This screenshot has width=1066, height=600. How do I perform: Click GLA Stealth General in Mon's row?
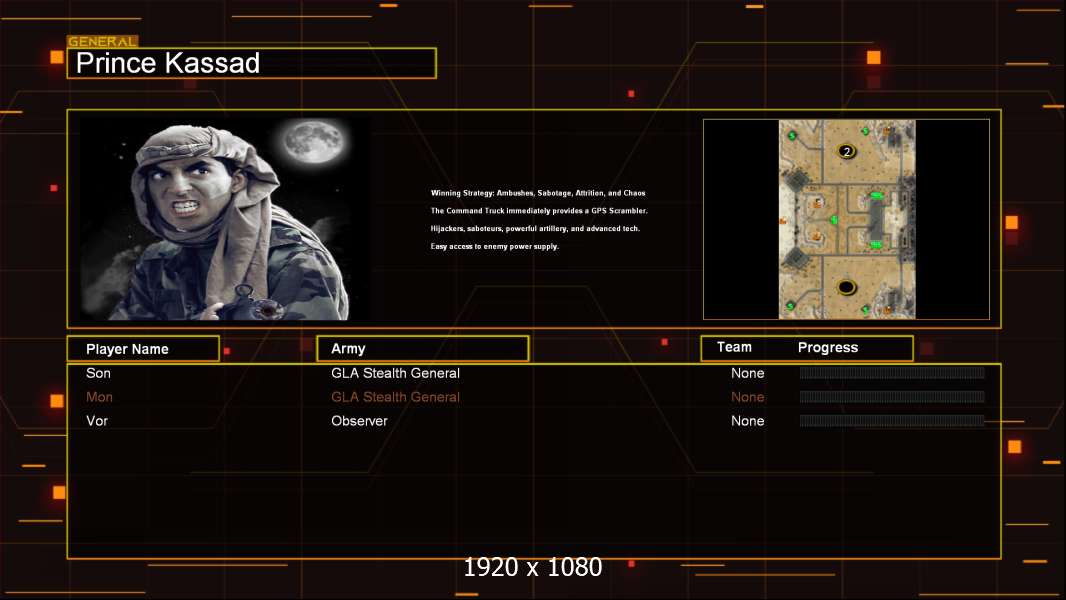(x=396, y=397)
